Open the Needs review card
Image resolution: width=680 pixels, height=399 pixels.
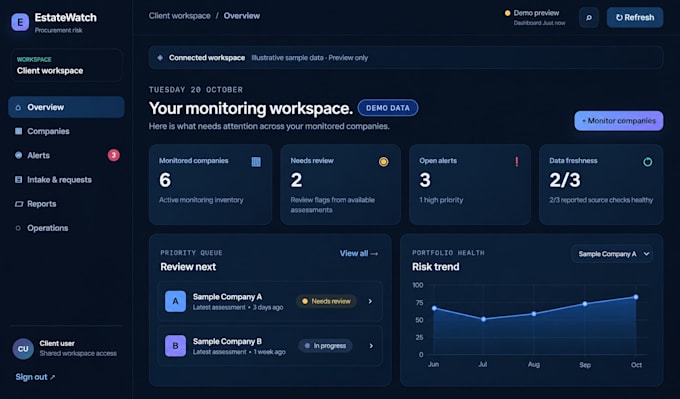(340, 184)
